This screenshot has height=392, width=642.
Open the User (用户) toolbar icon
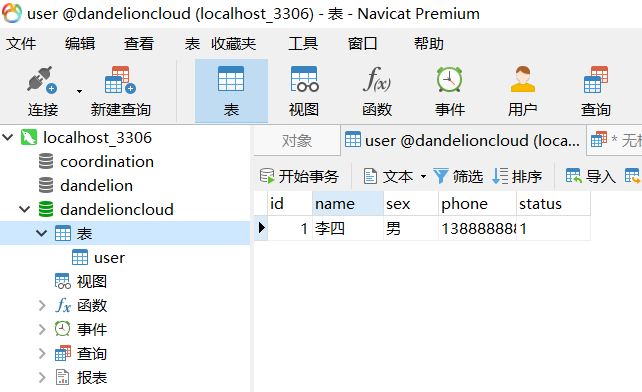(x=522, y=79)
